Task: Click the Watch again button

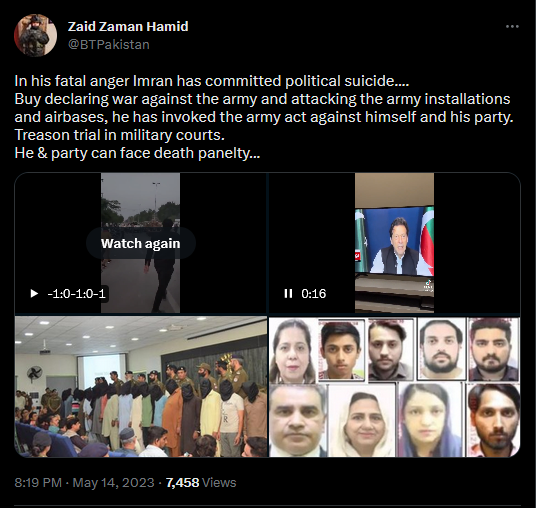Action: pos(140,243)
